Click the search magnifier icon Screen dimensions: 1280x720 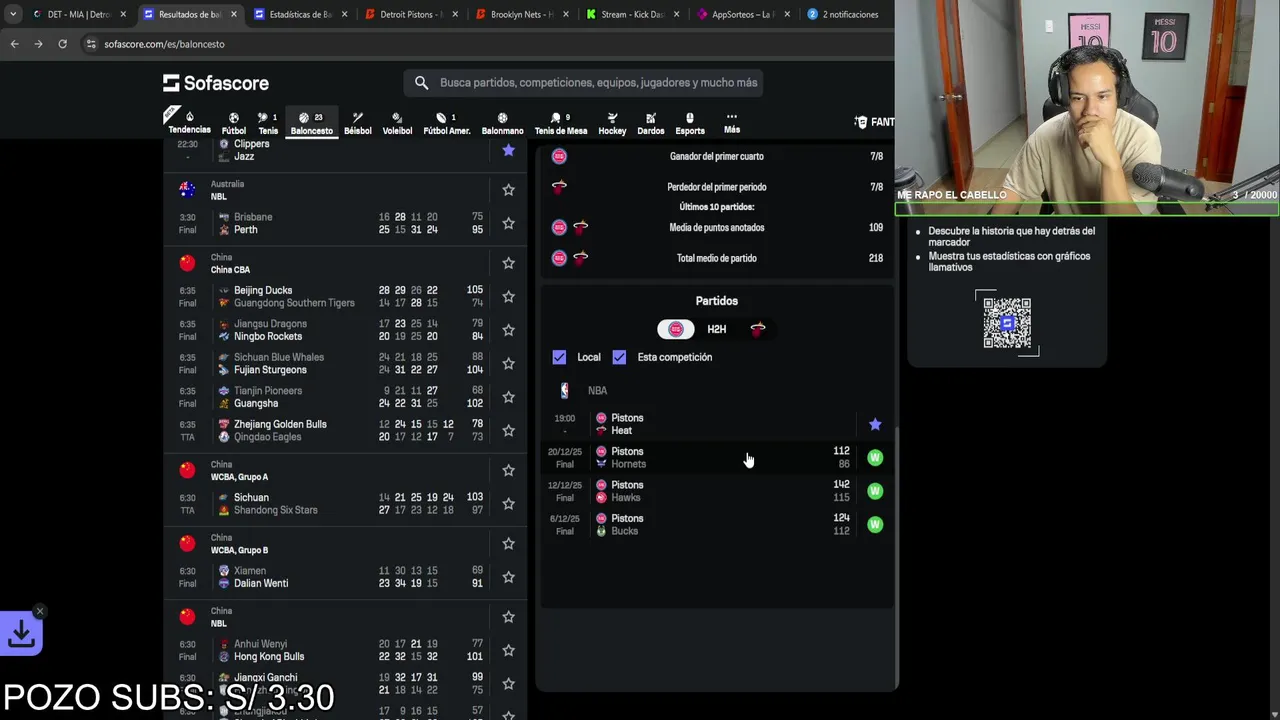pos(421,83)
